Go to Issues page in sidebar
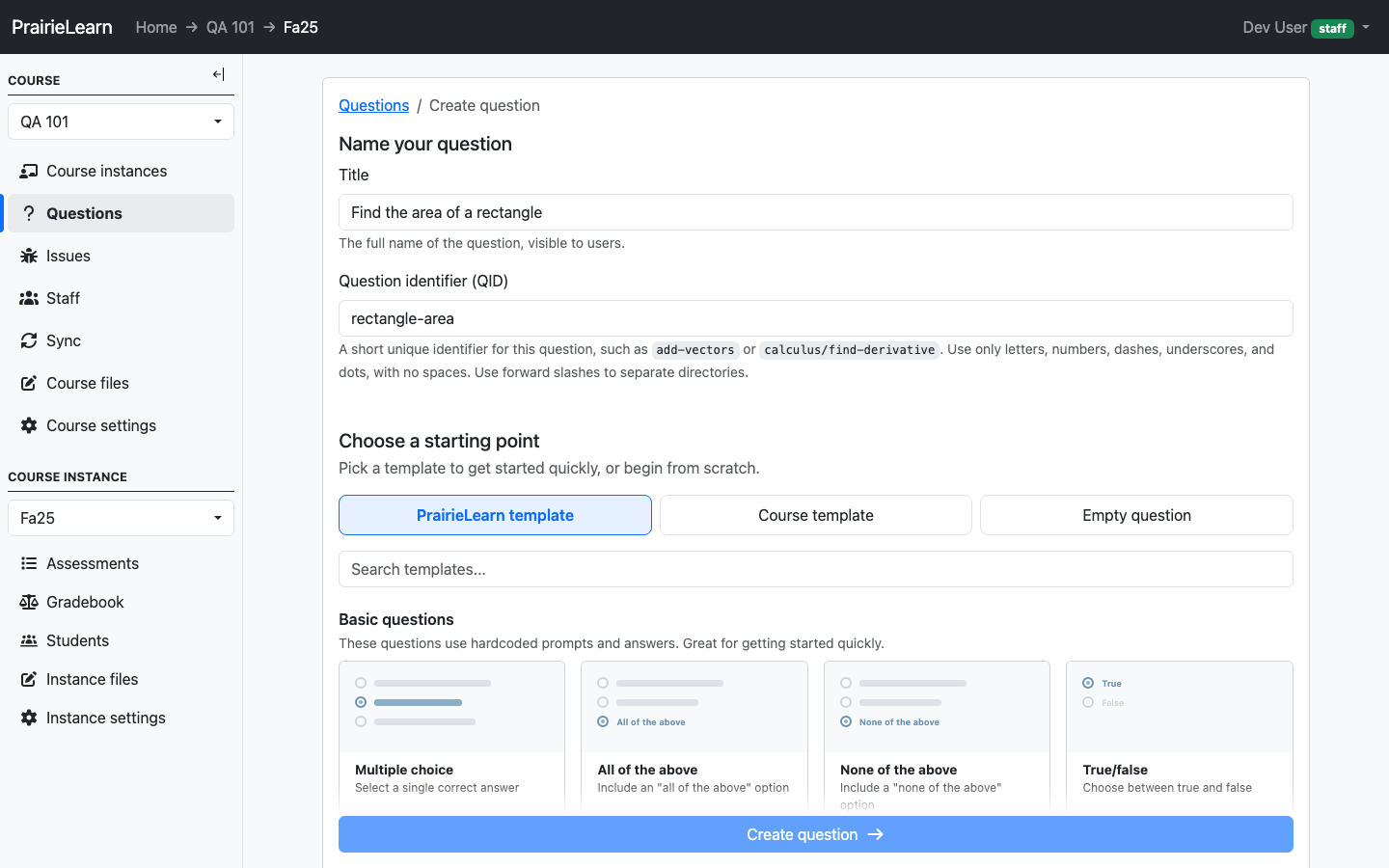 [121, 256]
